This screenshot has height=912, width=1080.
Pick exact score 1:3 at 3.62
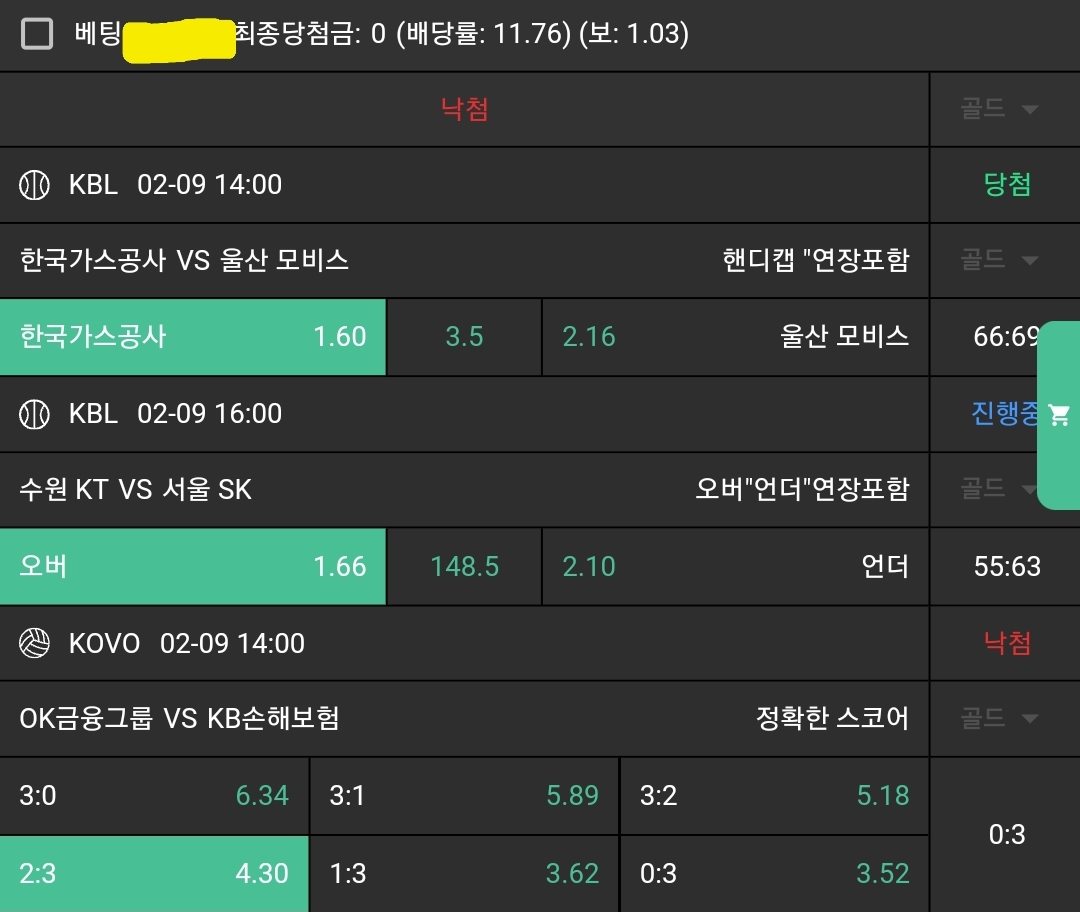(464, 874)
